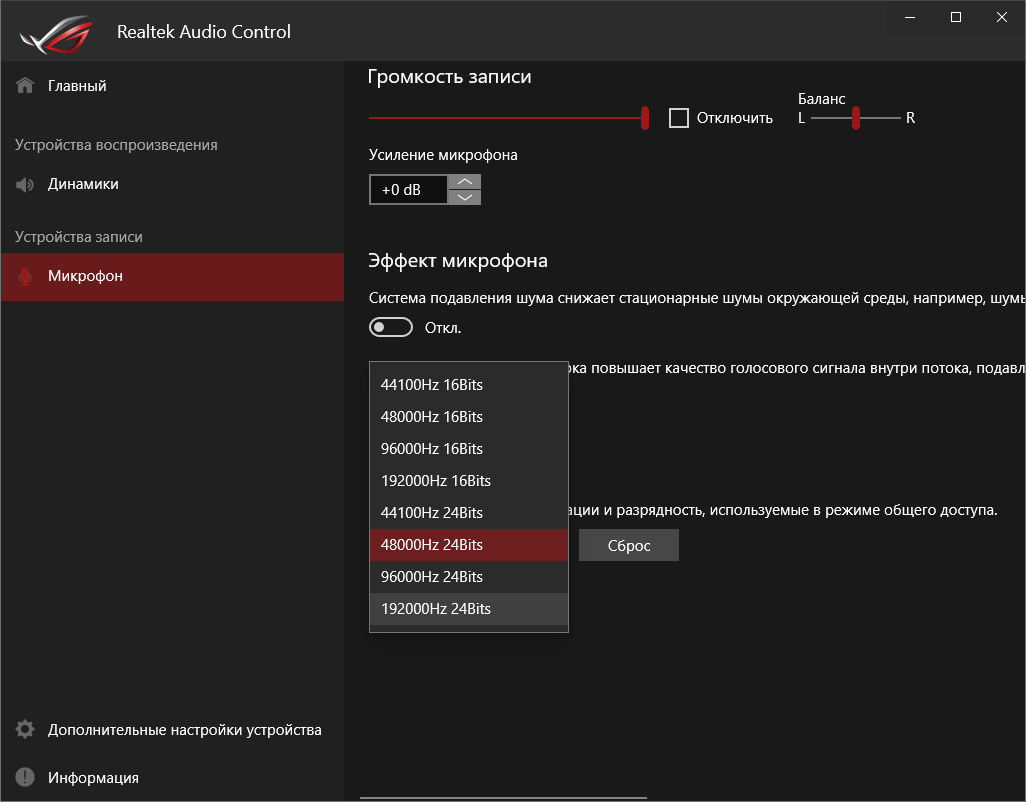Click the info icon next to Информация
The image size is (1026, 802).
pyautogui.click(x=22, y=777)
